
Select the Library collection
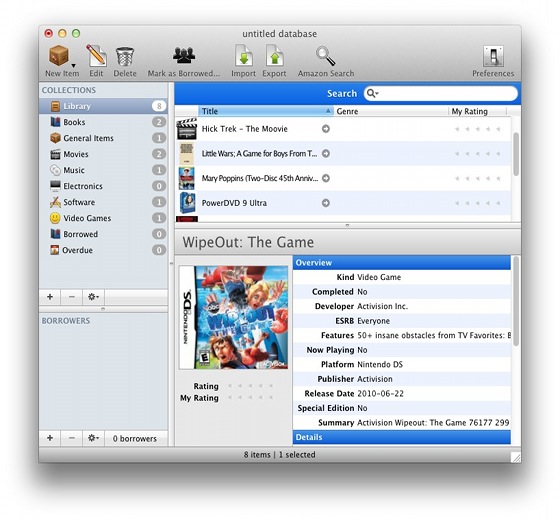(103, 106)
